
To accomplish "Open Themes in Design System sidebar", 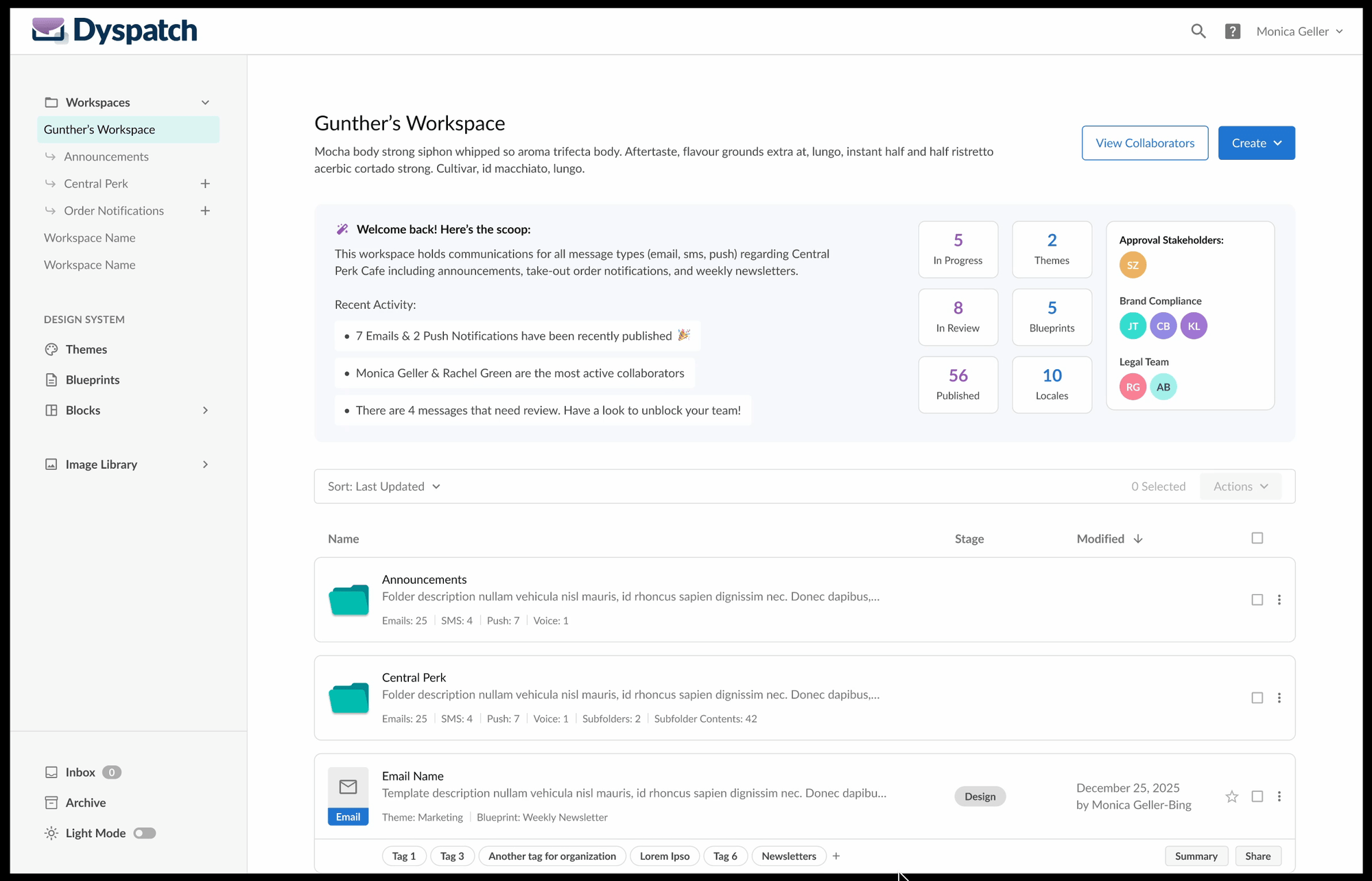I will (x=86, y=349).
